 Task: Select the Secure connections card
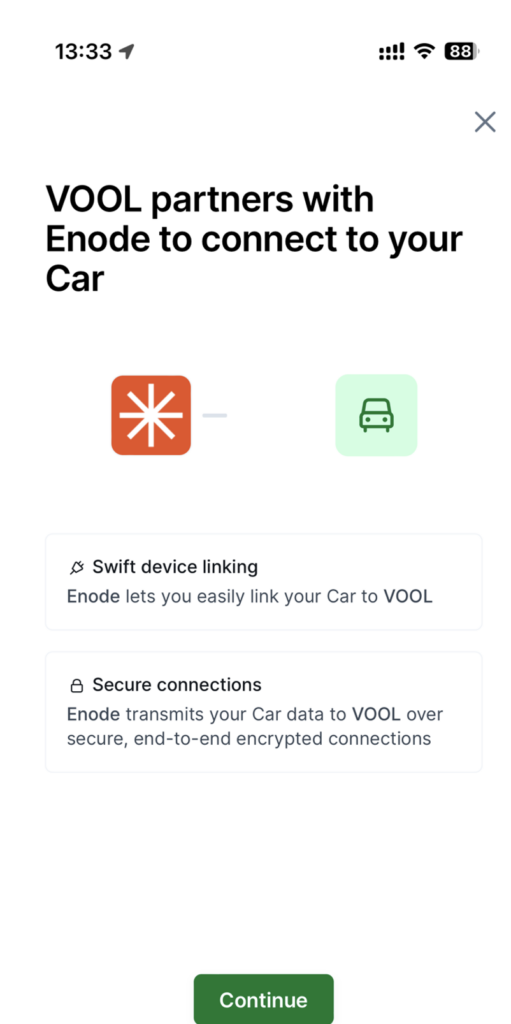263,712
